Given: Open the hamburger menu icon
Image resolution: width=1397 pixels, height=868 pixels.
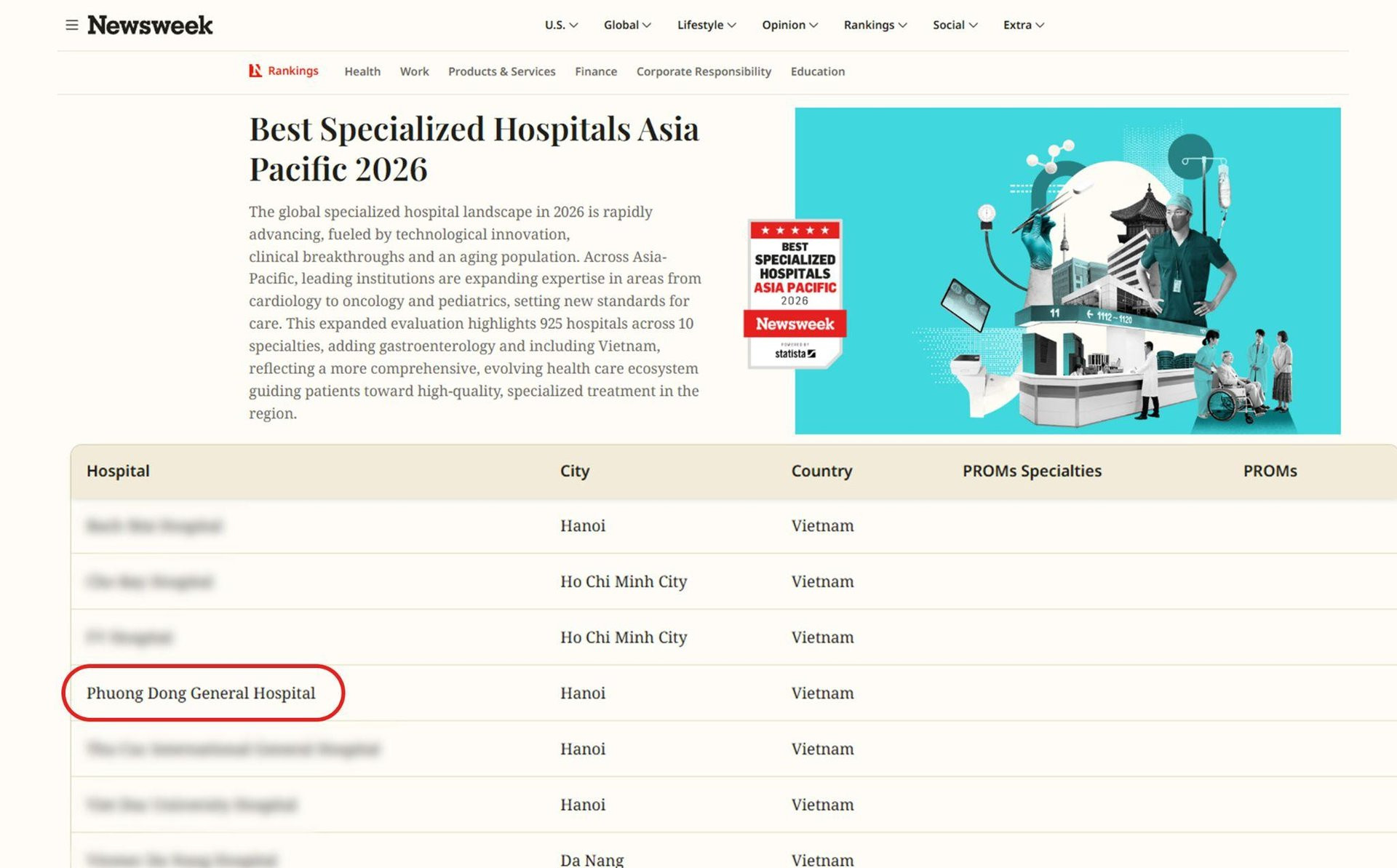Looking at the screenshot, I should click(71, 25).
